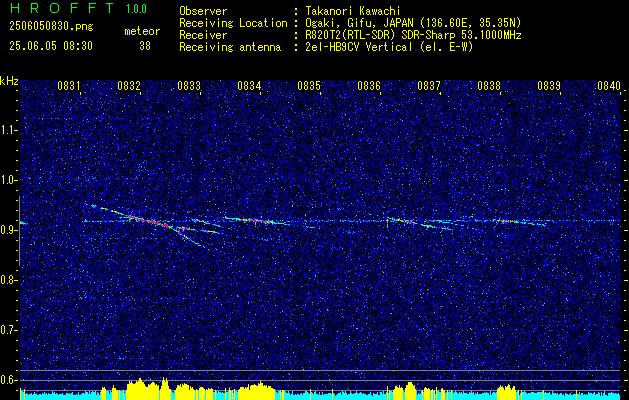Click the meteor echo trace near 0834
Screen dimensions: 629x400
(x=257, y=221)
